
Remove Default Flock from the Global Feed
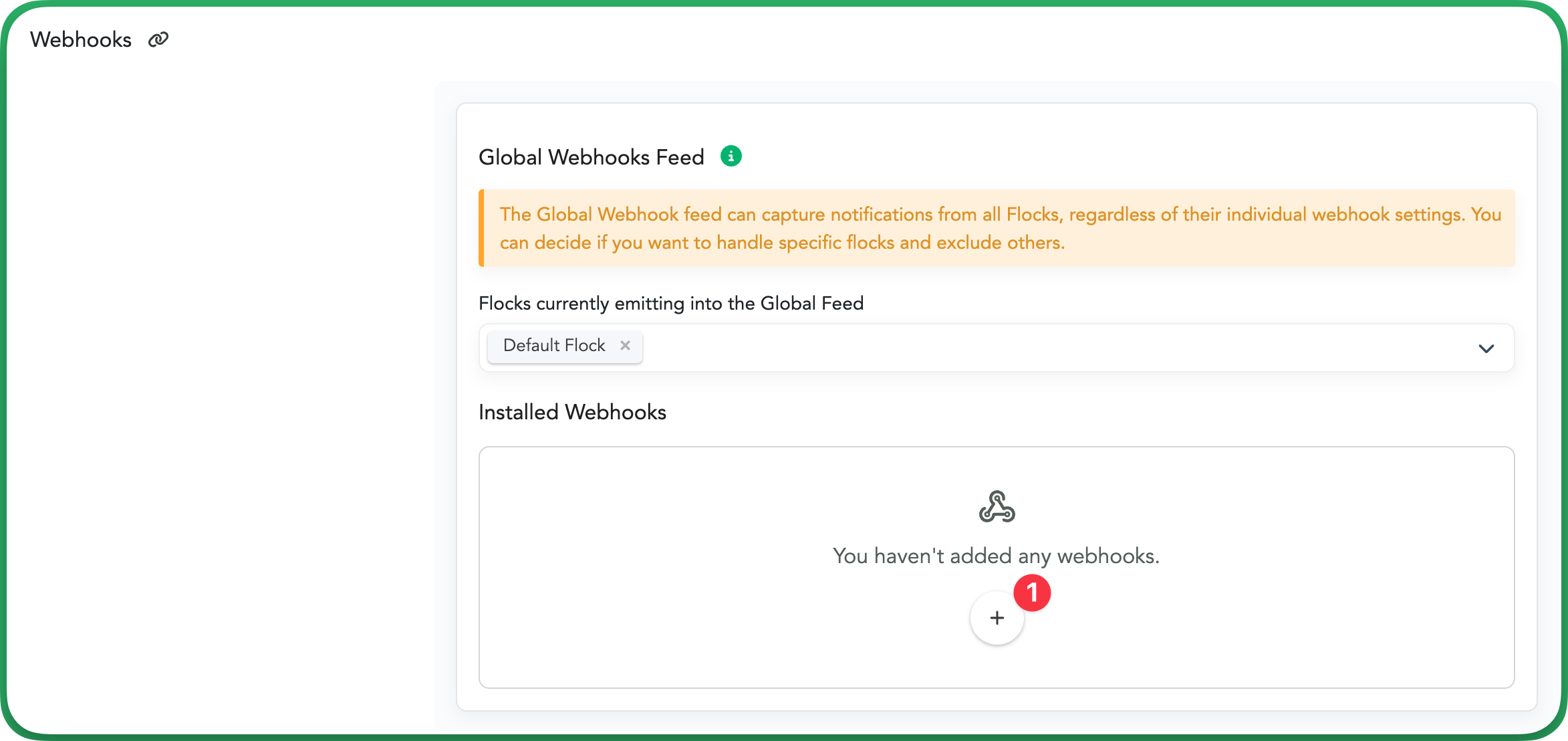point(625,345)
